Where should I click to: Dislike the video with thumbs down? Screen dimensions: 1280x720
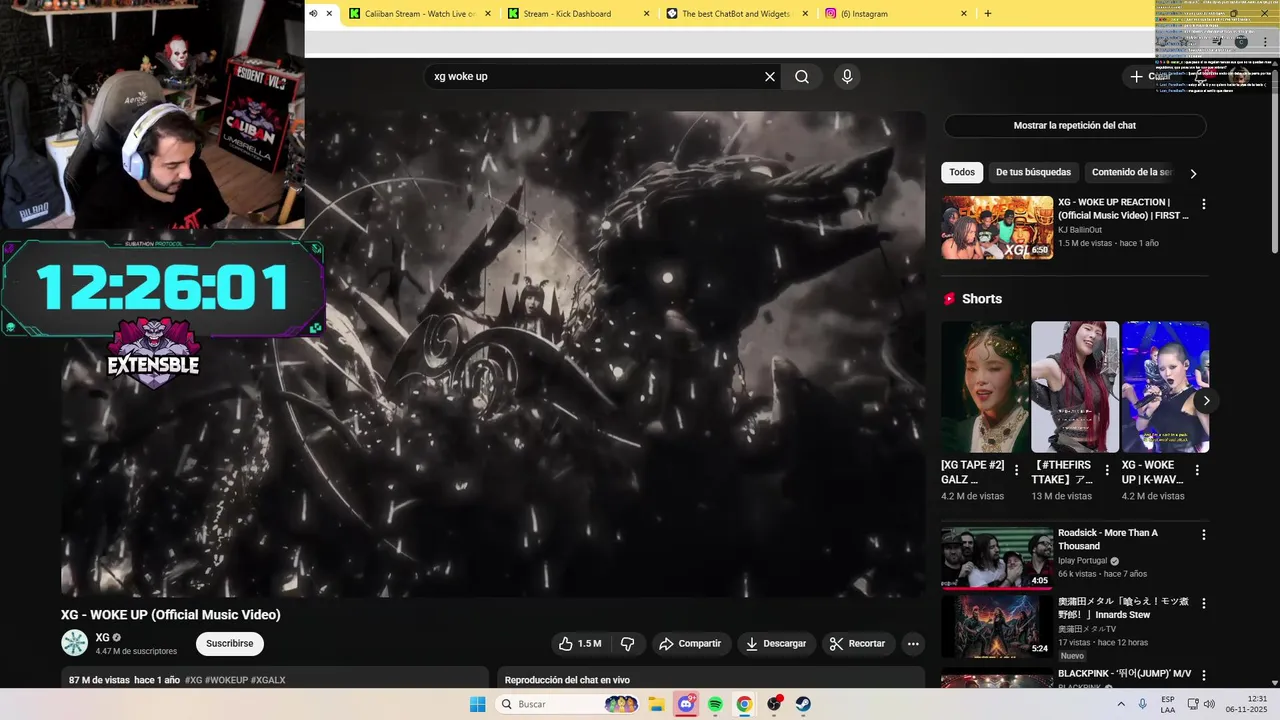[x=628, y=644]
